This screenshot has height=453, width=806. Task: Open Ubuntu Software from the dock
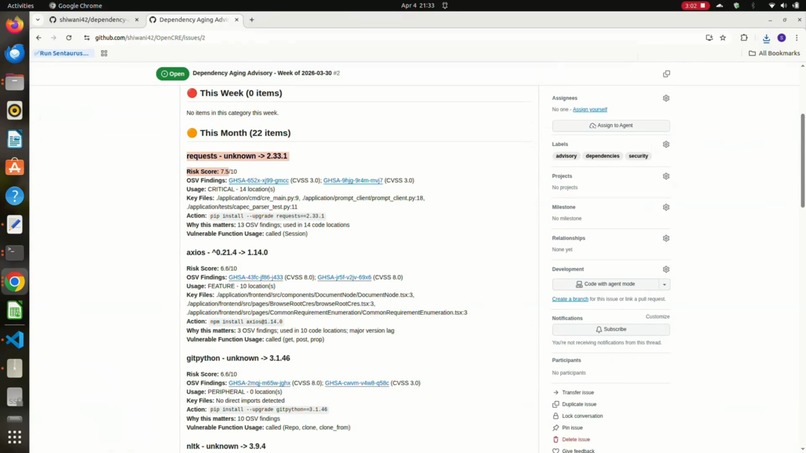14,167
